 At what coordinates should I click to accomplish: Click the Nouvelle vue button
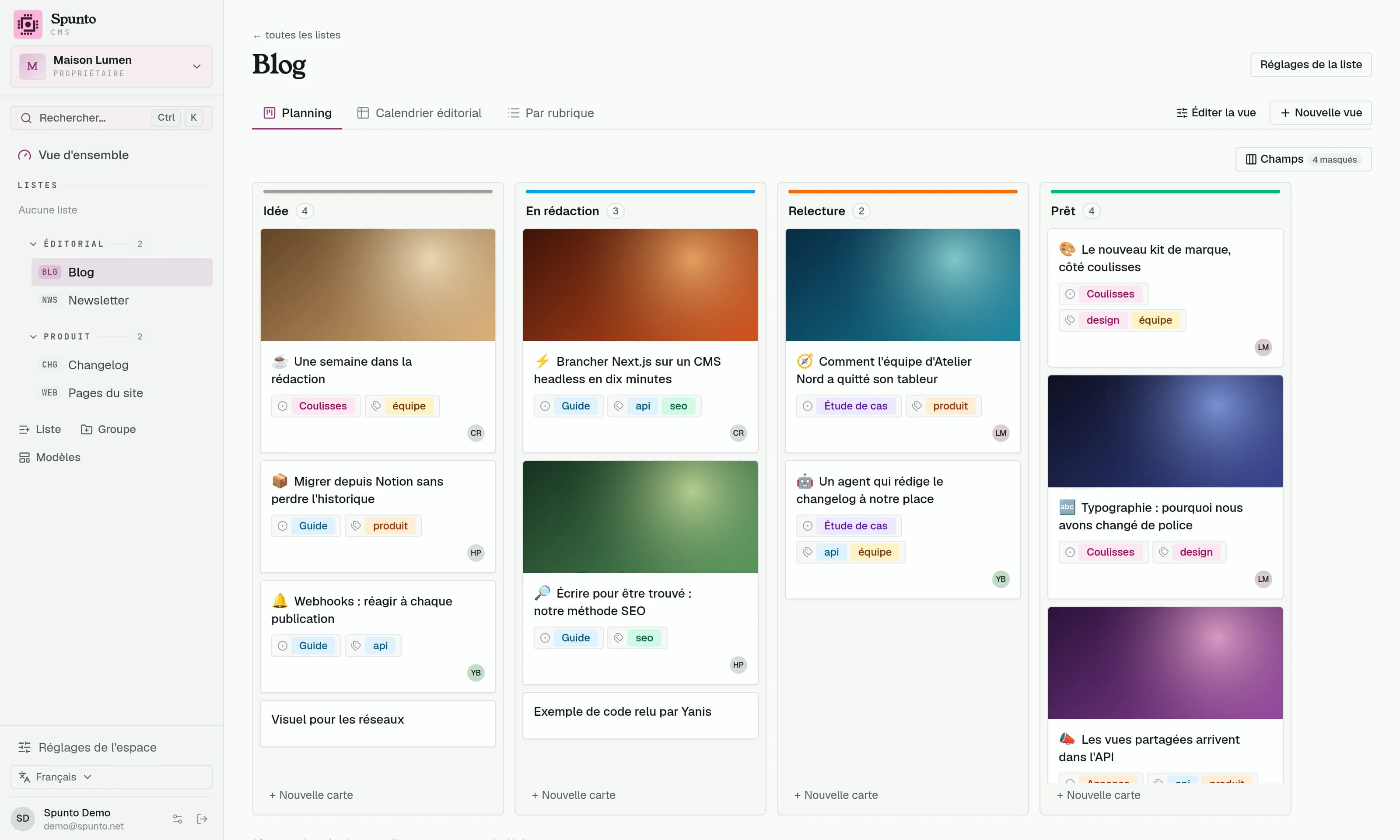(1321, 112)
